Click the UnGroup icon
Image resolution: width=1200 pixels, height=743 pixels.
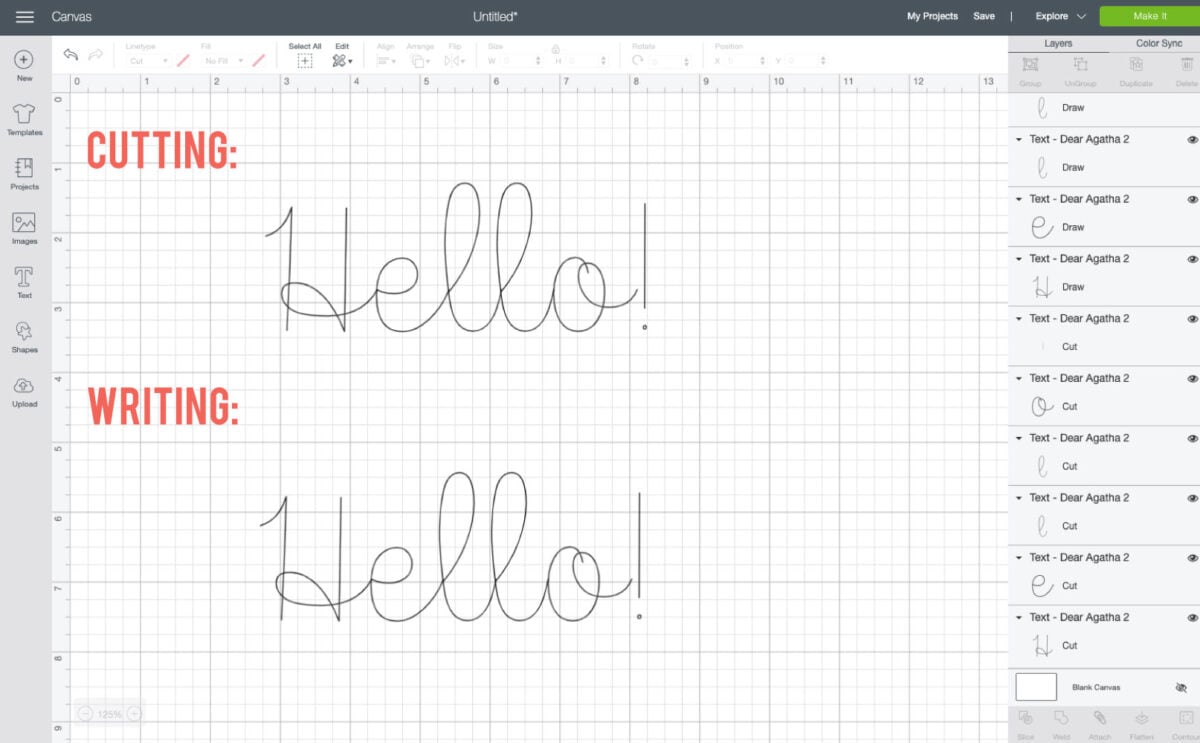point(1081,65)
